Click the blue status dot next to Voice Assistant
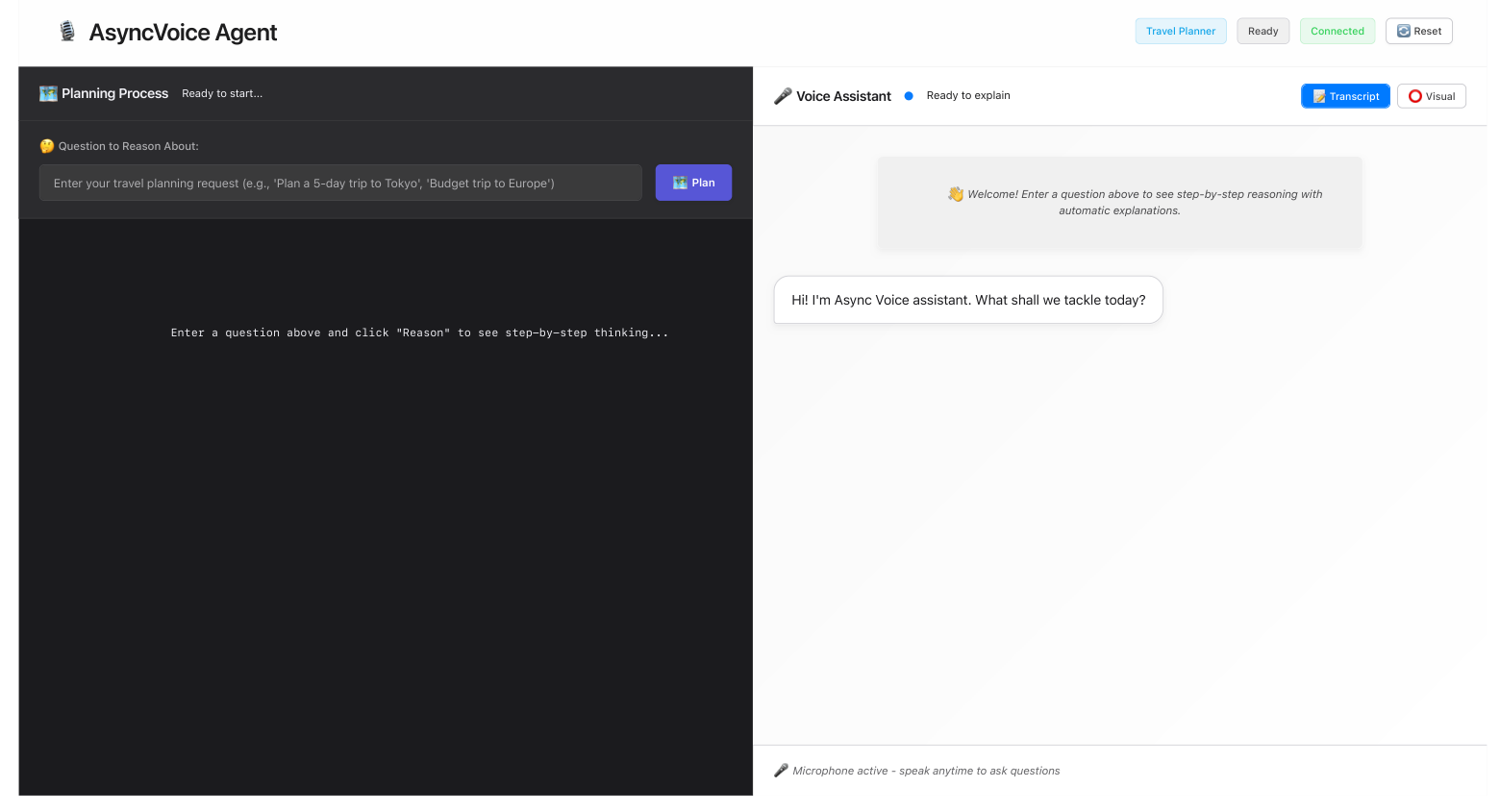The height and width of the screenshot is (812, 1500). tap(909, 95)
